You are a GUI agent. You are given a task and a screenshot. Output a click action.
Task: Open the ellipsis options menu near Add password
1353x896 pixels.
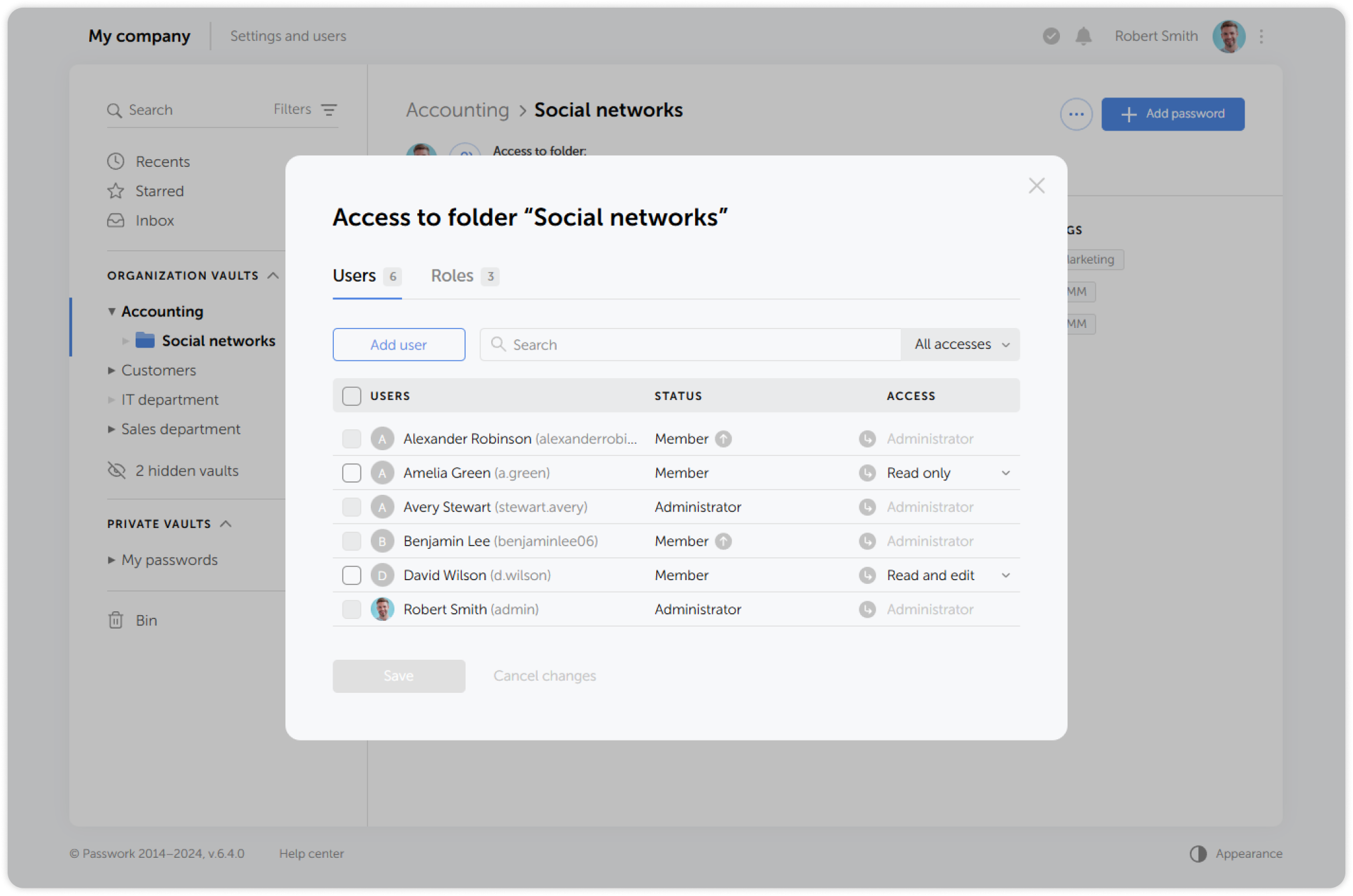pos(1076,114)
